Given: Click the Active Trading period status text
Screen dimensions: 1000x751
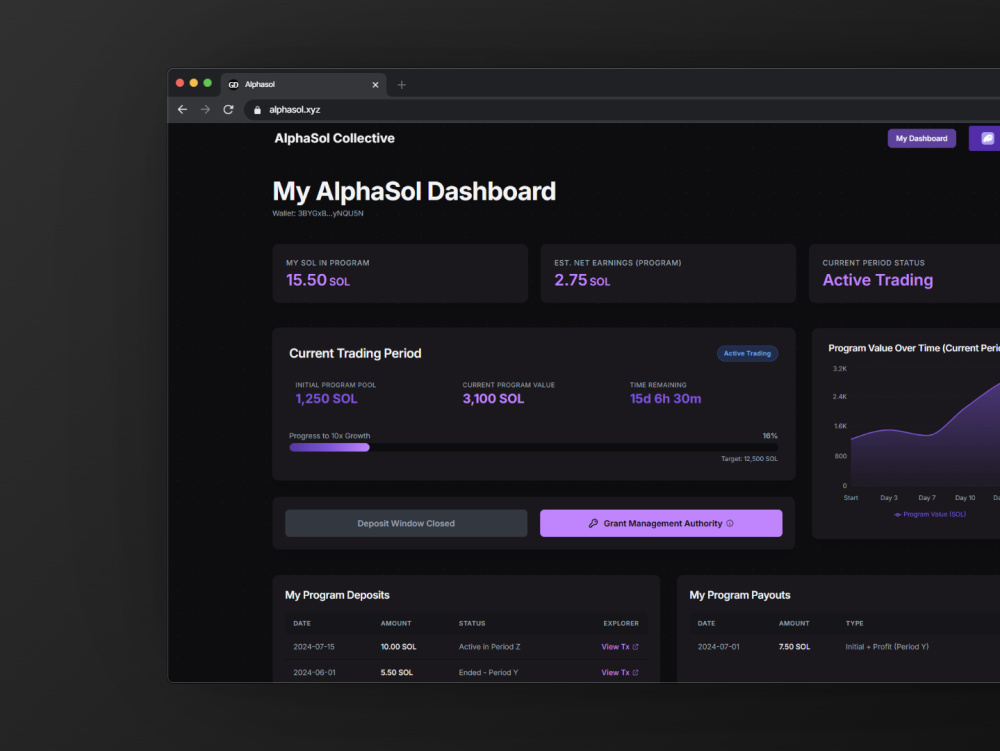Looking at the screenshot, I should pos(878,280).
